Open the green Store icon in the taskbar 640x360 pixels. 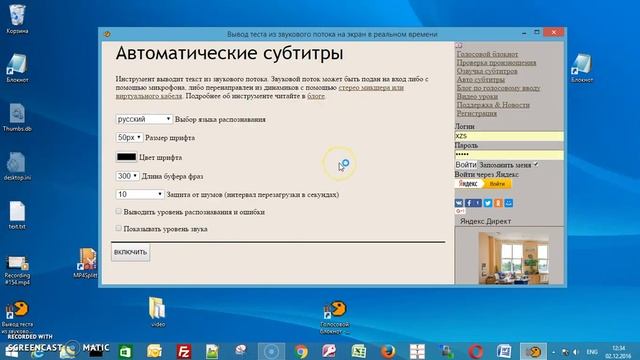125,351
